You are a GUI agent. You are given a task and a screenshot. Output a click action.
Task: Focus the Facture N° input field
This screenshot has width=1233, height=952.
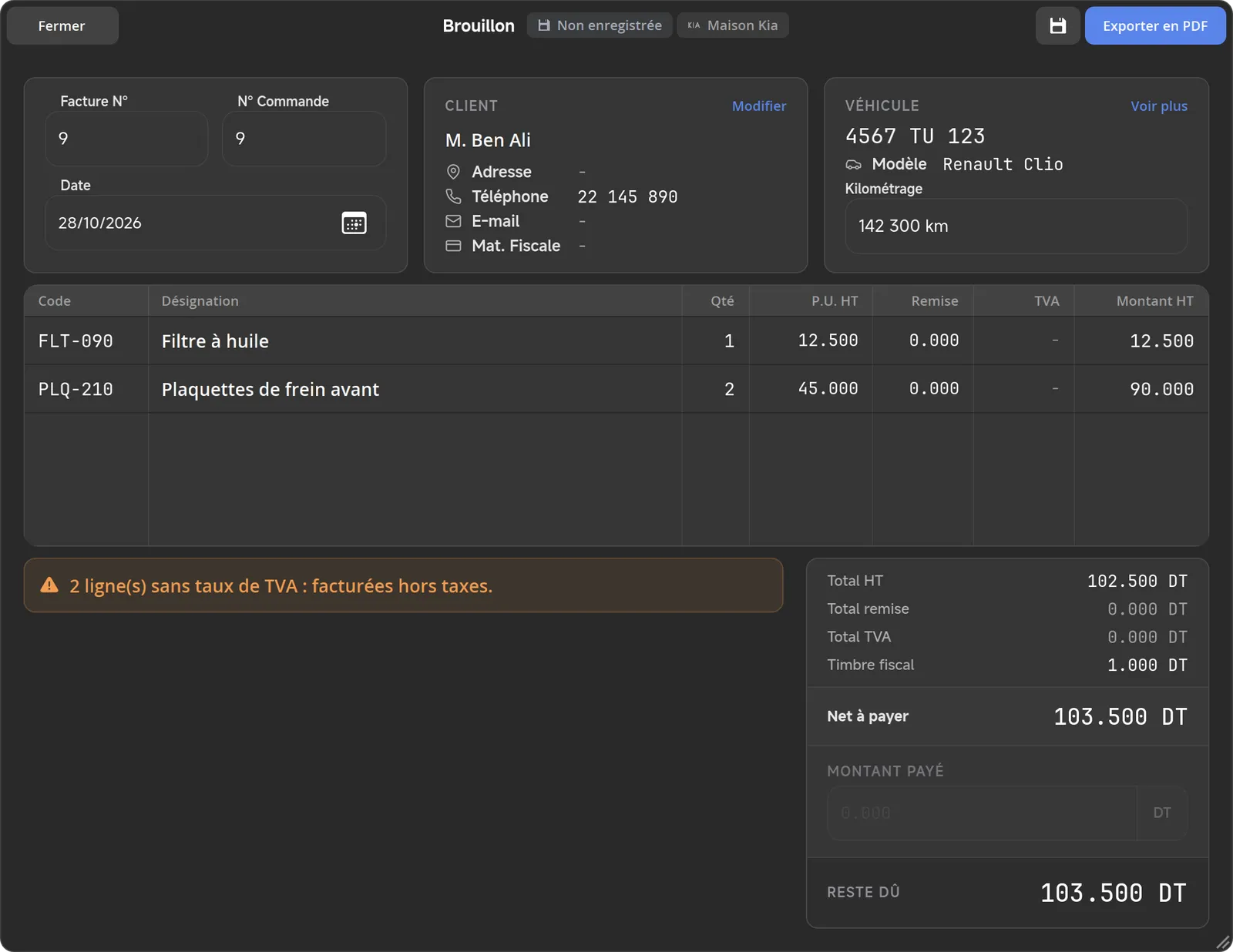[x=126, y=139]
